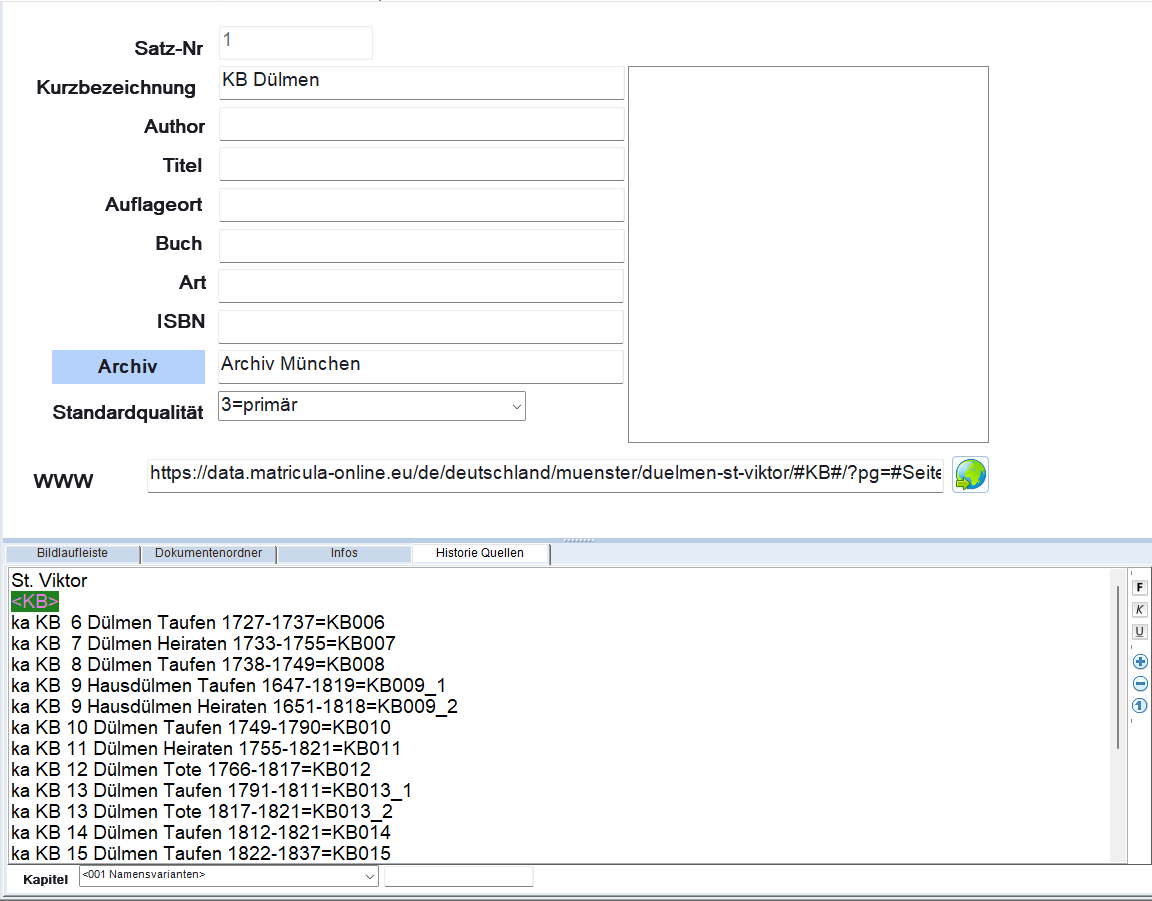This screenshot has width=1152, height=901.
Task: Click the empty field right of the Kapitel dropdown
Action: click(x=458, y=876)
